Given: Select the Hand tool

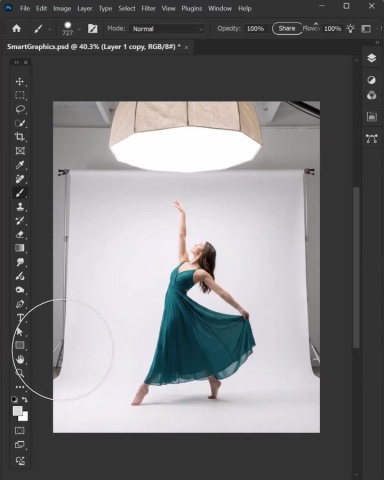Looking at the screenshot, I should pyautogui.click(x=20, y=359).
